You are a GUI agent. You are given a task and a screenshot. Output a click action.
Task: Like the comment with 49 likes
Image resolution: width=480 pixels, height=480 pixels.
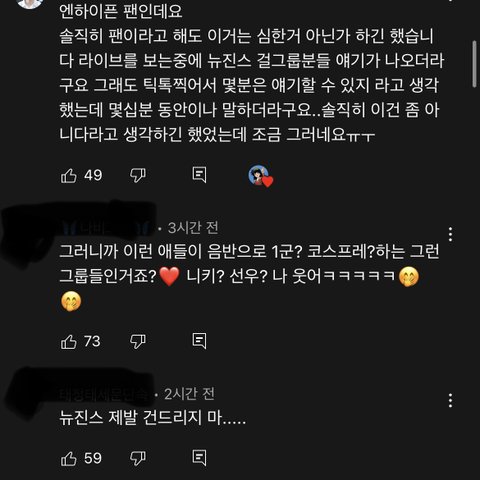pyautogui.click(x=69, y=176)
